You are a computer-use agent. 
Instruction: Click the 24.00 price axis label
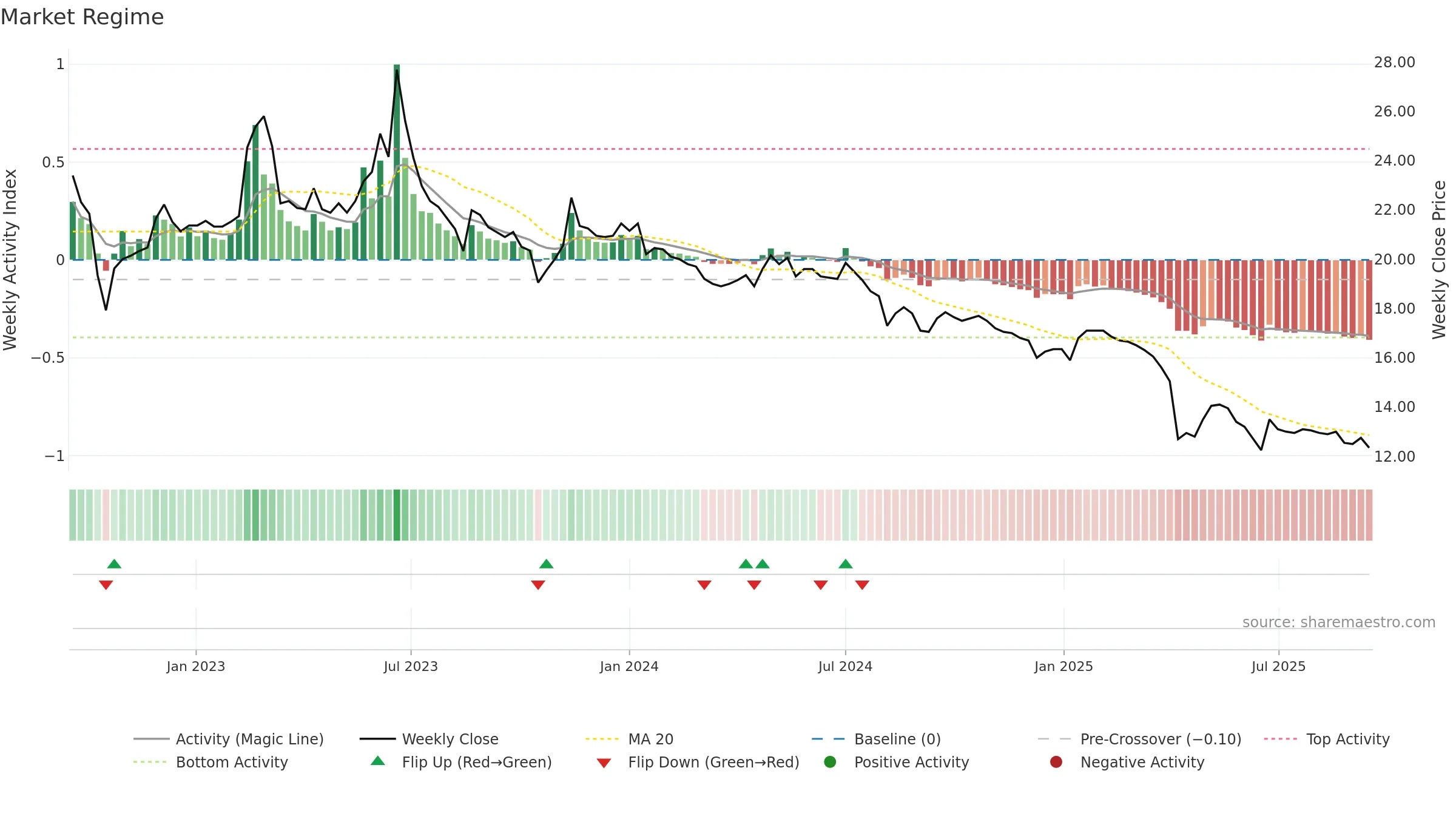(1394, 161)
